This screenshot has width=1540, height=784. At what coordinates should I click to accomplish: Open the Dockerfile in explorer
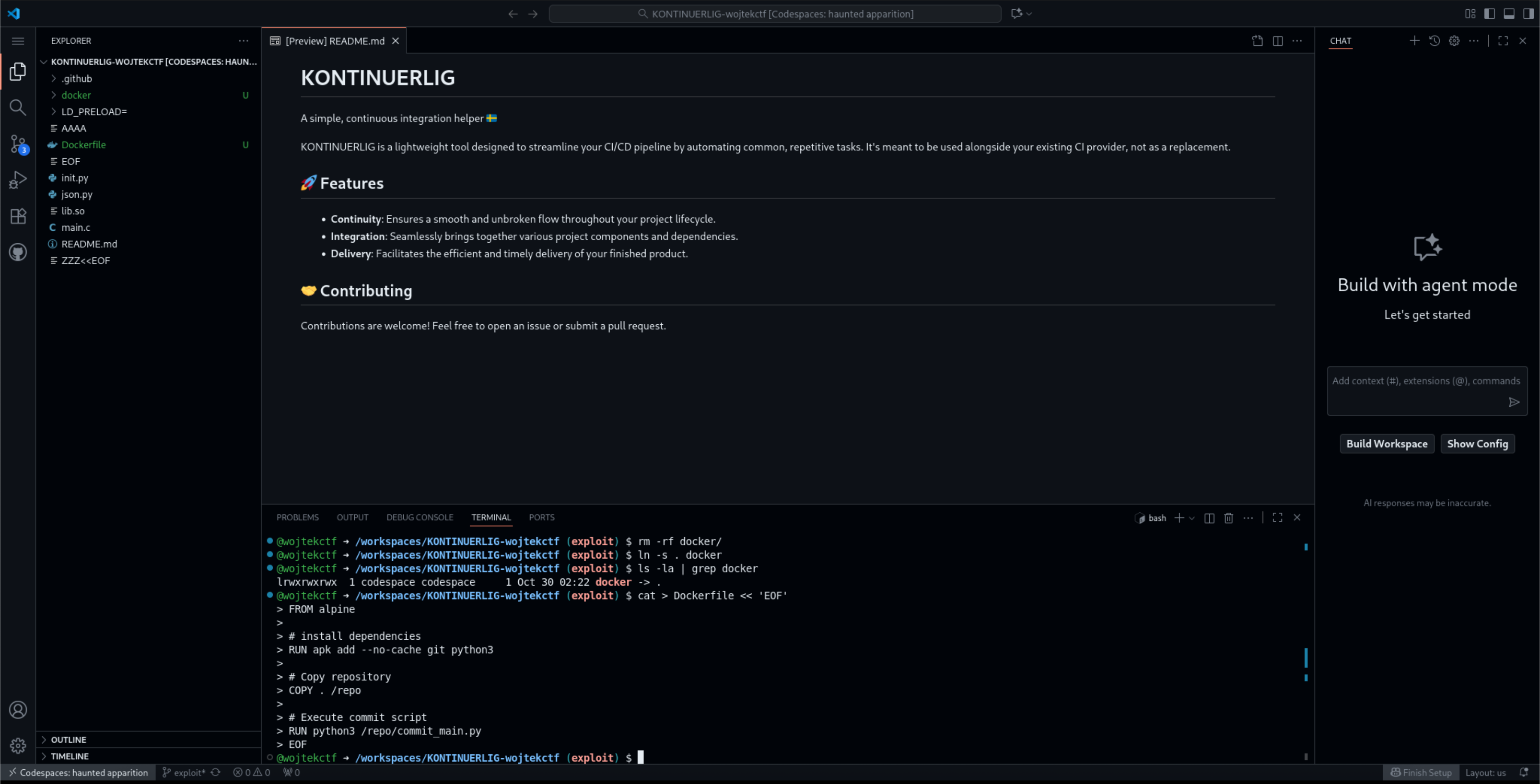tap(148, 145)
